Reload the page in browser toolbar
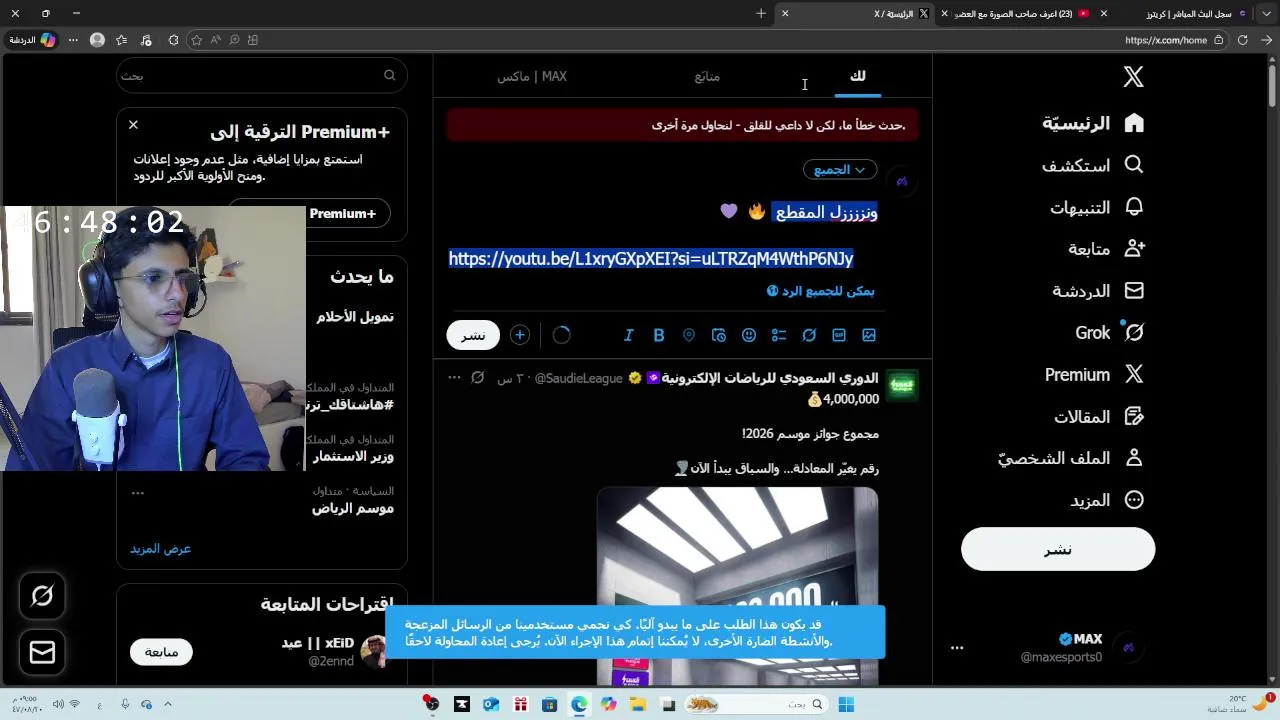The width and height of the screenshot is (1280, 720). click(1242, 40)
